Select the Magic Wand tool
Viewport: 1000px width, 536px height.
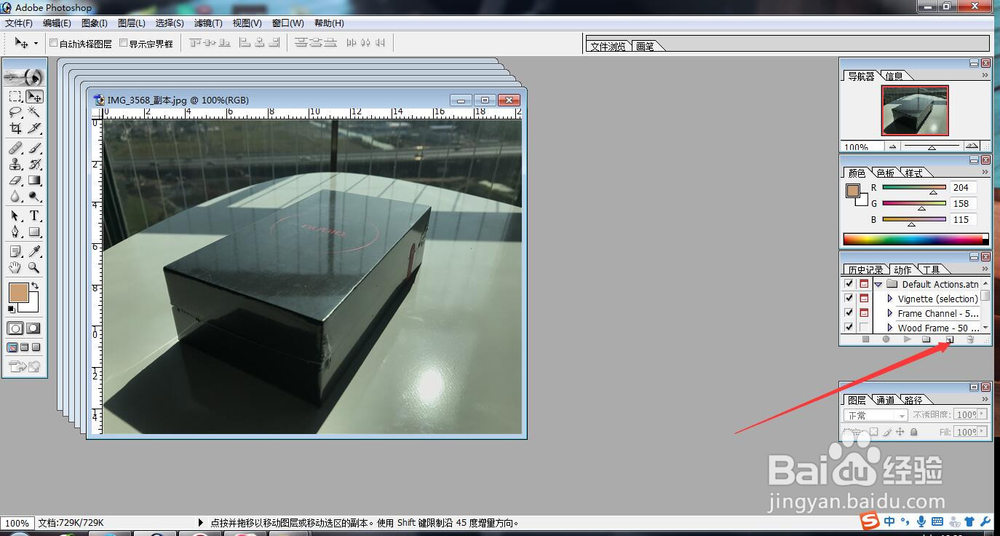pyautogui.click(x=34, y=112)
